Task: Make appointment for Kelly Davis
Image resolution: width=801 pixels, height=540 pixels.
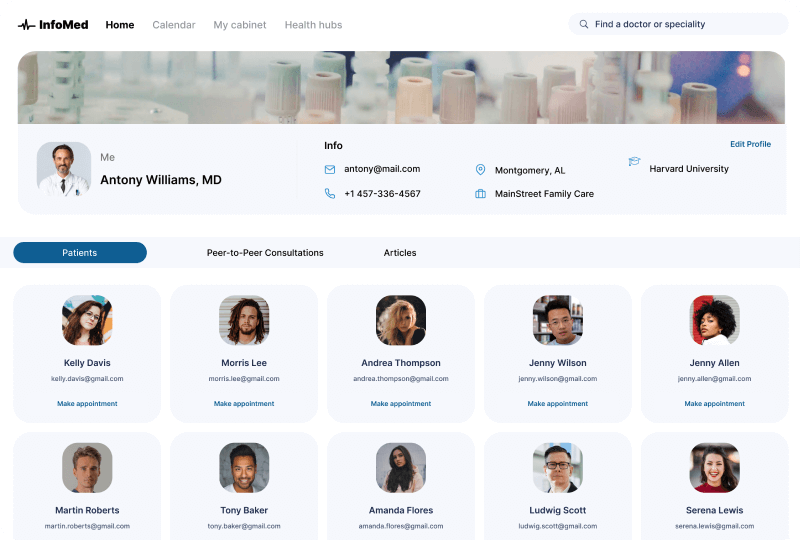Action: click(x=87, y=404)
